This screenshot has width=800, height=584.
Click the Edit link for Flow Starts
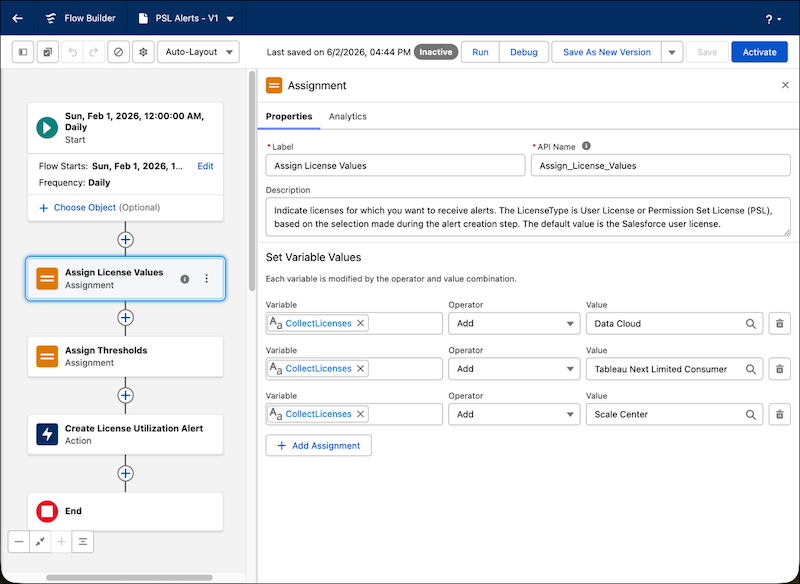click(x=205, y=166)
